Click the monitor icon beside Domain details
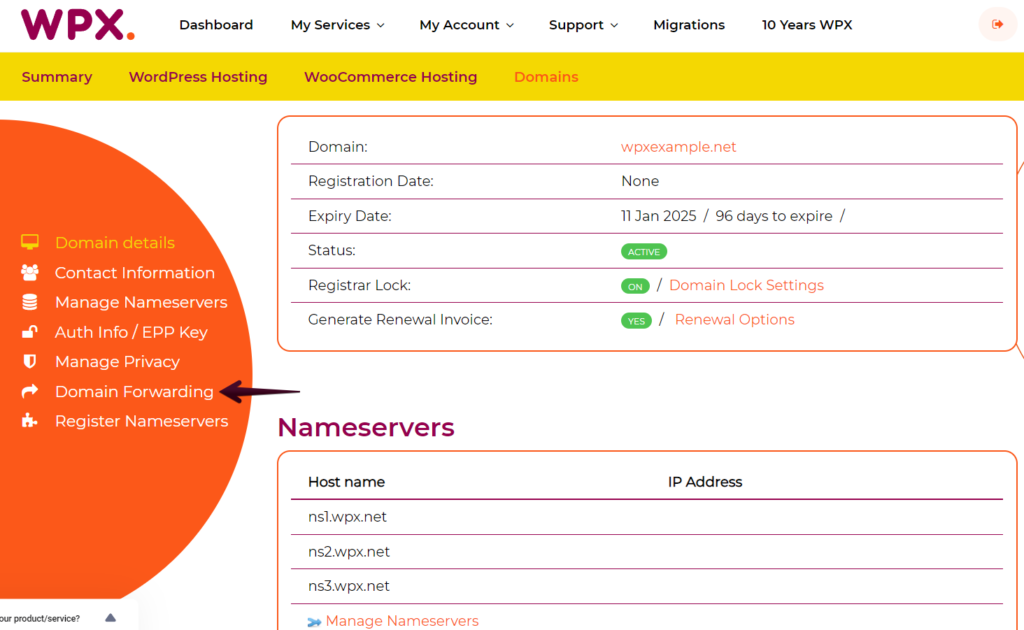Screen dimensions: 1024x630 [29, 243]
